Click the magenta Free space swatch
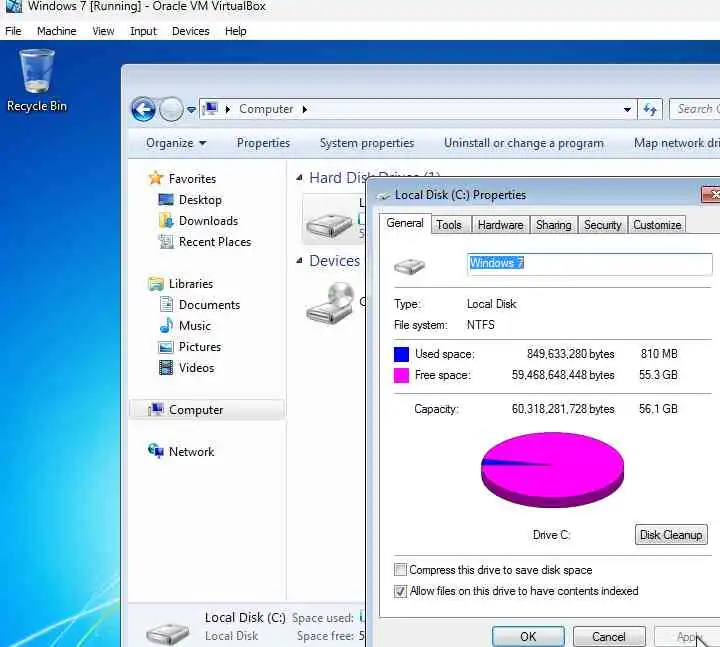This screenshot has width=720, height=647. 401,375
